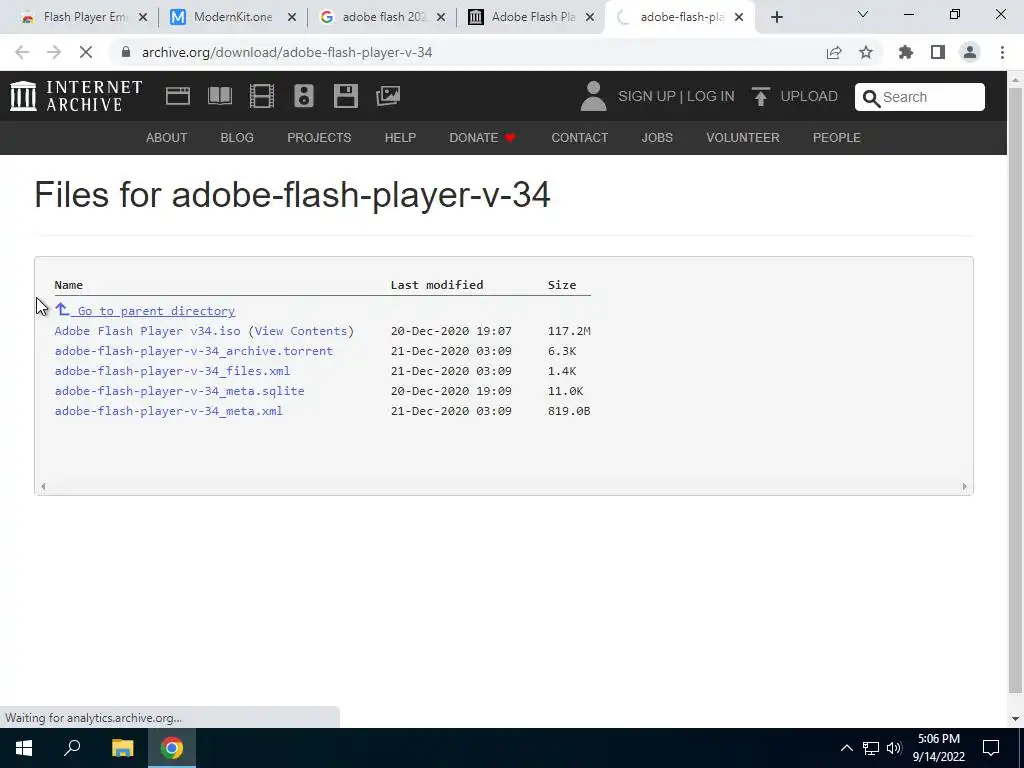Open the notification center
1024x768 pixels.
coord(991,748)
